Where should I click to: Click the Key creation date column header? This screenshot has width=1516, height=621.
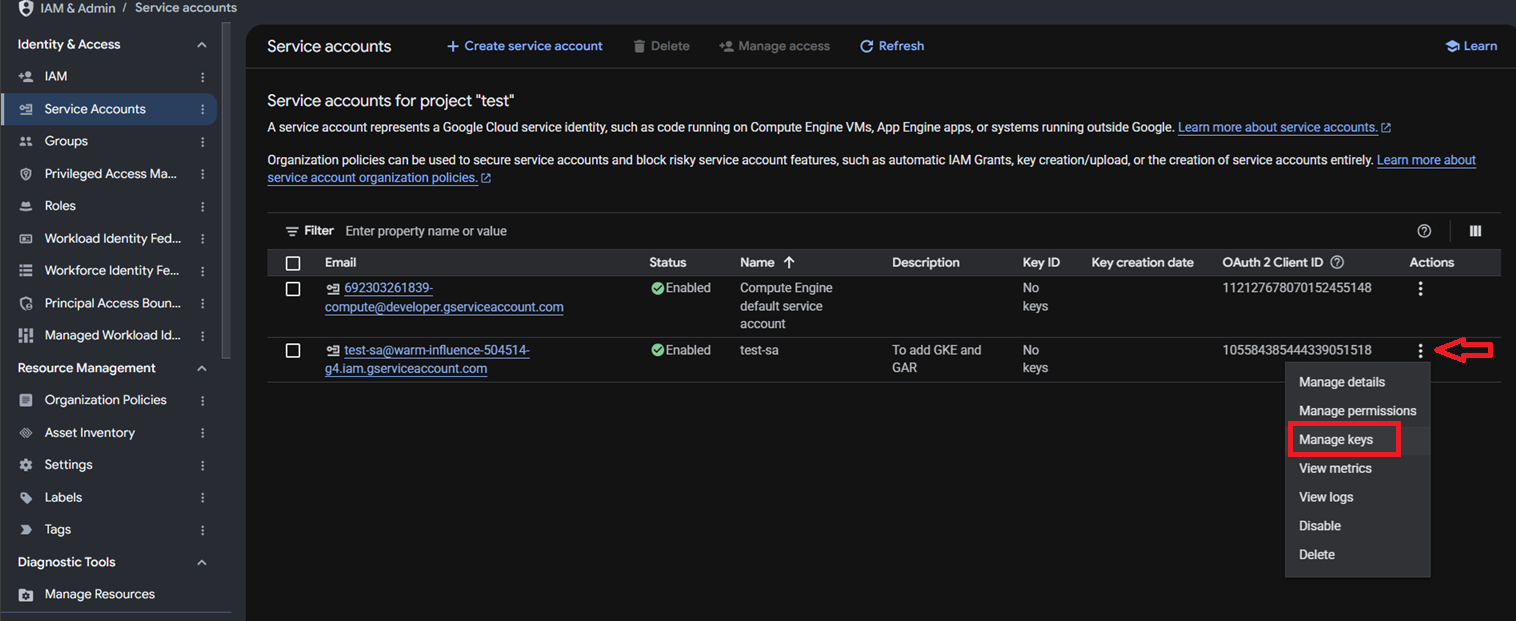[x=1142, y=263]
